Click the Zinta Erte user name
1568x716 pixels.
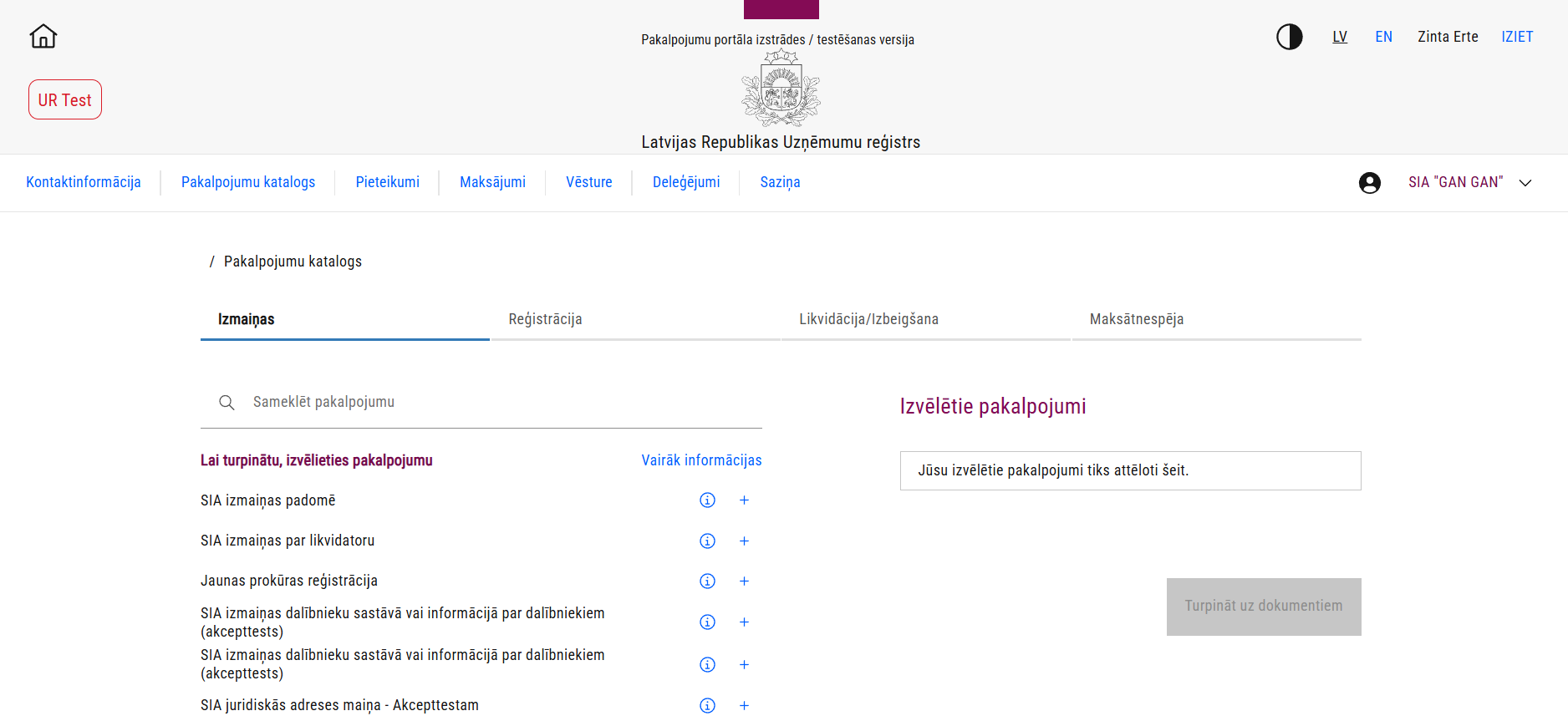click(x=1448, y=37)
